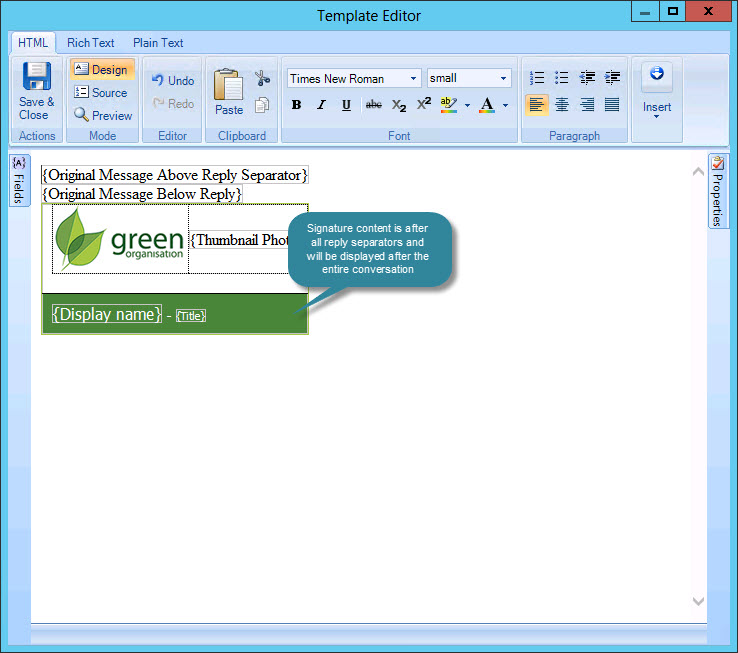The height and width of the screenshot is (653, 738).
Task: Increase paragraph indent
Action: 612,78
